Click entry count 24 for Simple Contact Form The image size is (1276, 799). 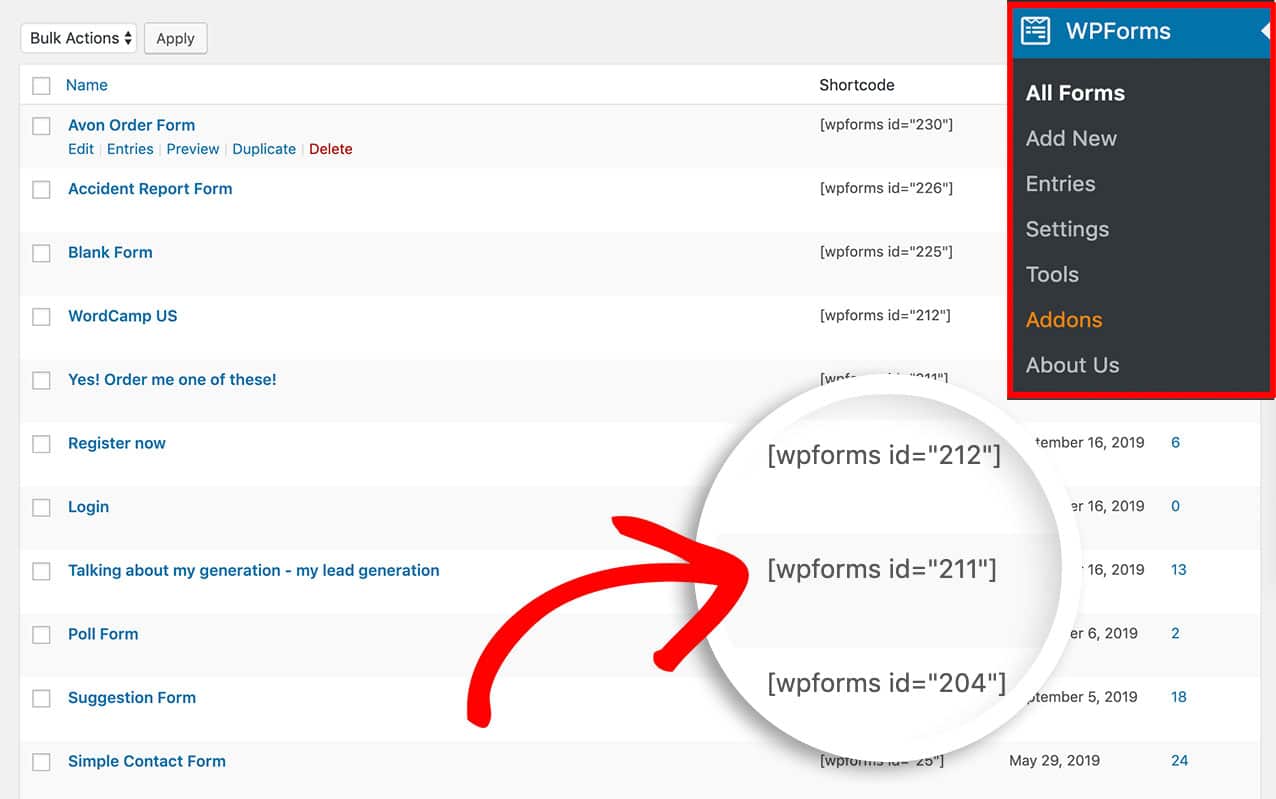tap(1179, 761)
